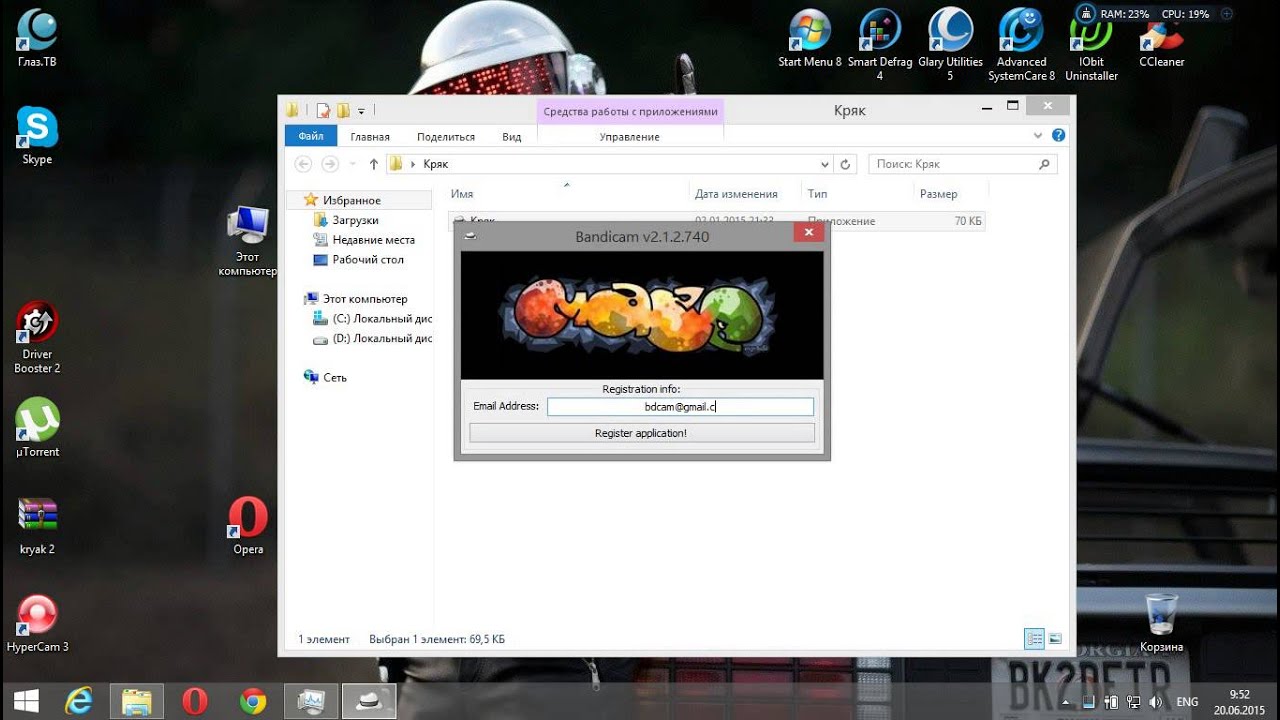Viewport: 1280px width, 720px height.
Task: Open (C:) Локальный диск in sidebar
Action: pyautogui.click(x=381, y=319)
